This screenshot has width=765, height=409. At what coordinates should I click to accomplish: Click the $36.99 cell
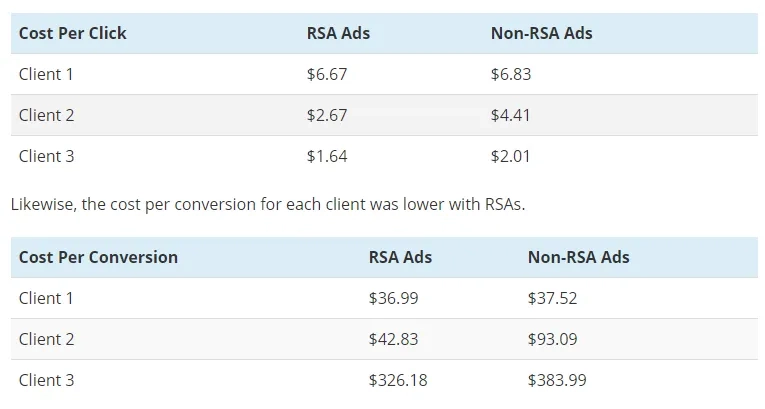[393, 298]
